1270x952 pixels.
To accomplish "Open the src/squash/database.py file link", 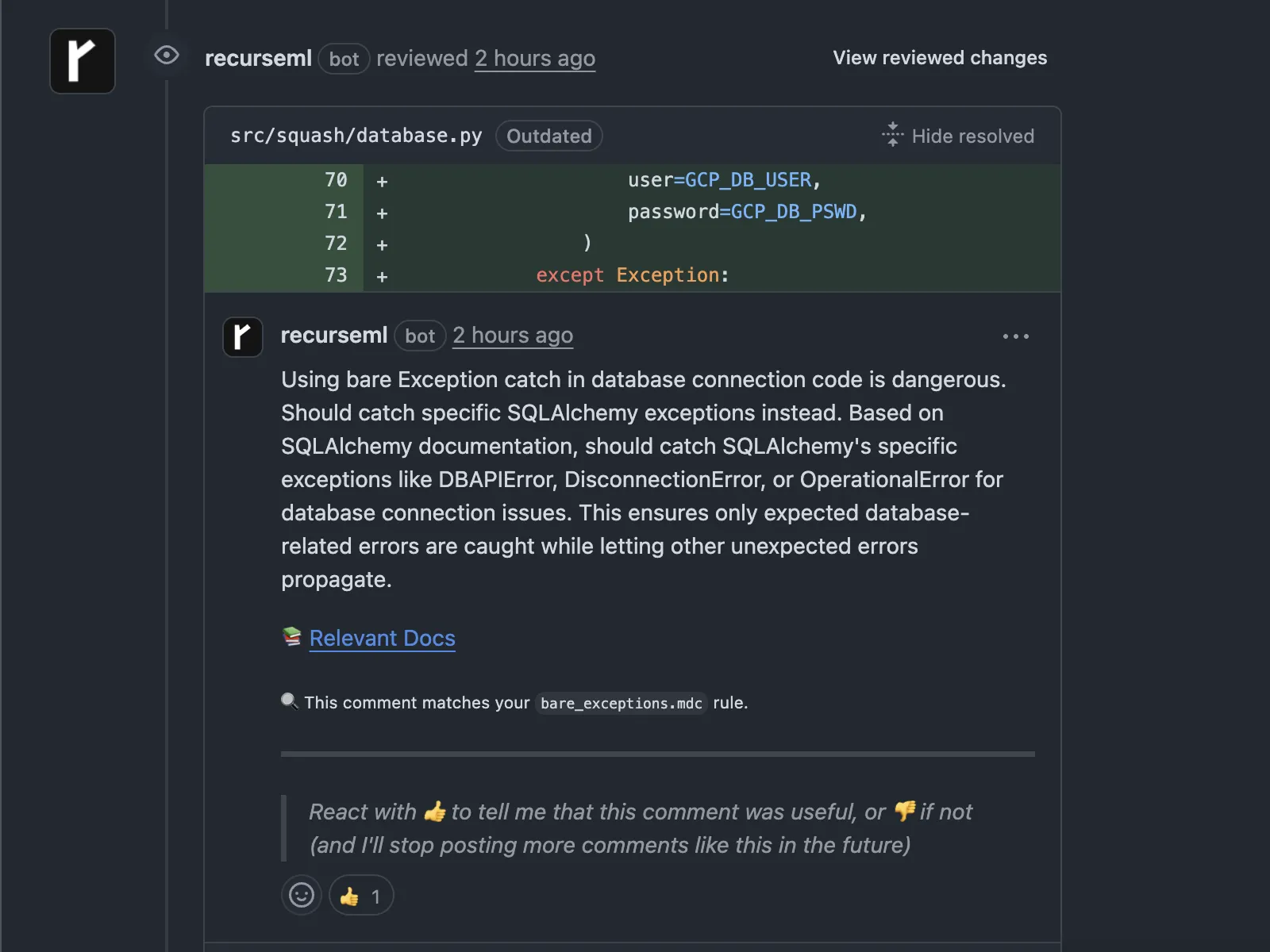I will (356, 136).
